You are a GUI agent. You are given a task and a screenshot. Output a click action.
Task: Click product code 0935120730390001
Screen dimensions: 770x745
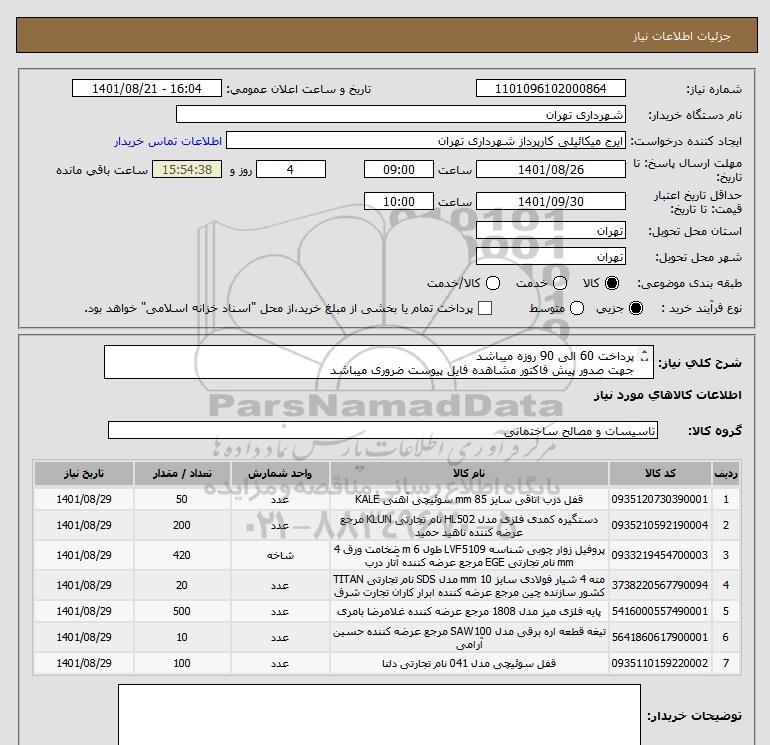[660, 499]
